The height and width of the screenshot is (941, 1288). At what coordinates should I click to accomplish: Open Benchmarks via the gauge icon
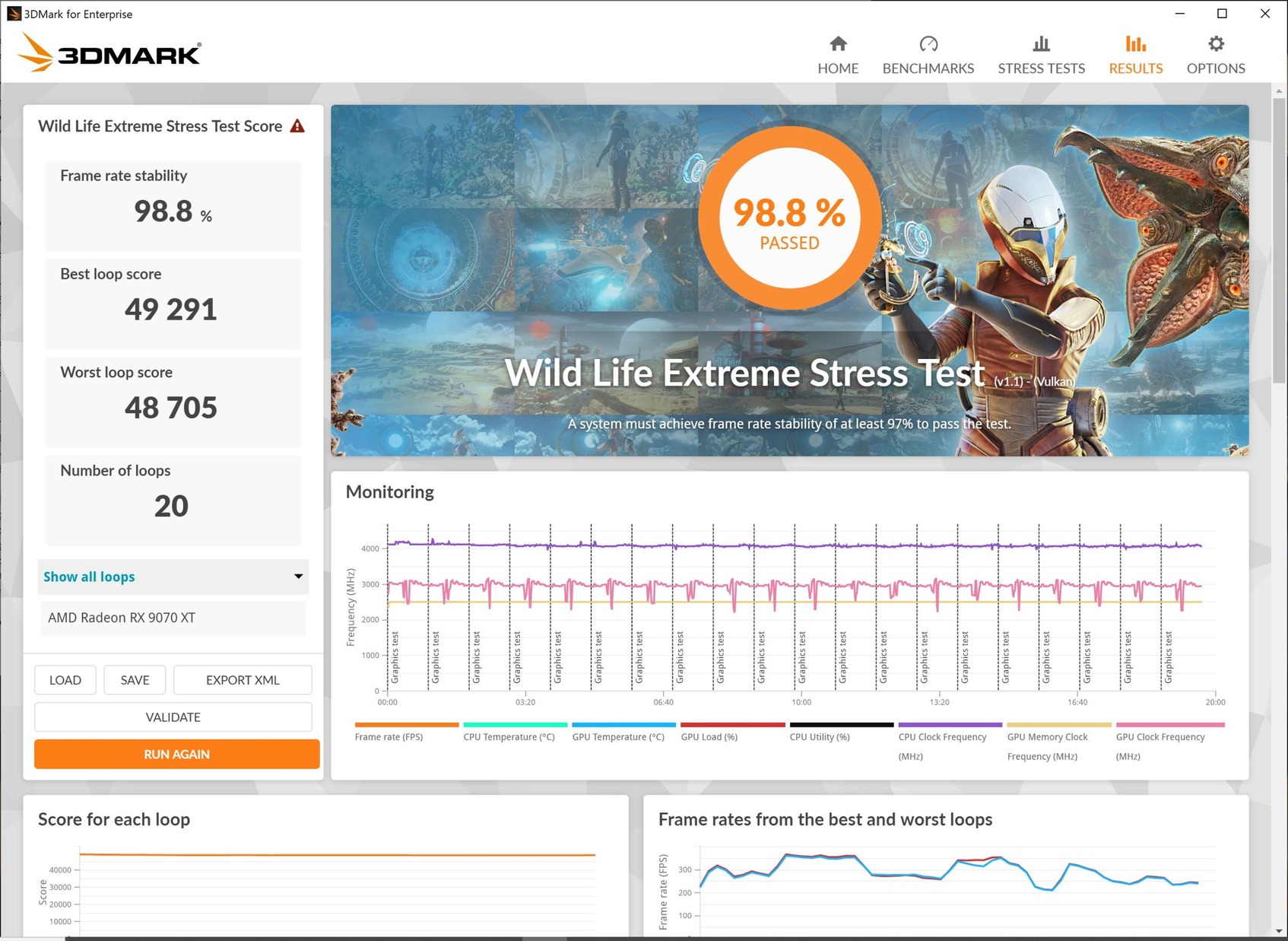928,43
